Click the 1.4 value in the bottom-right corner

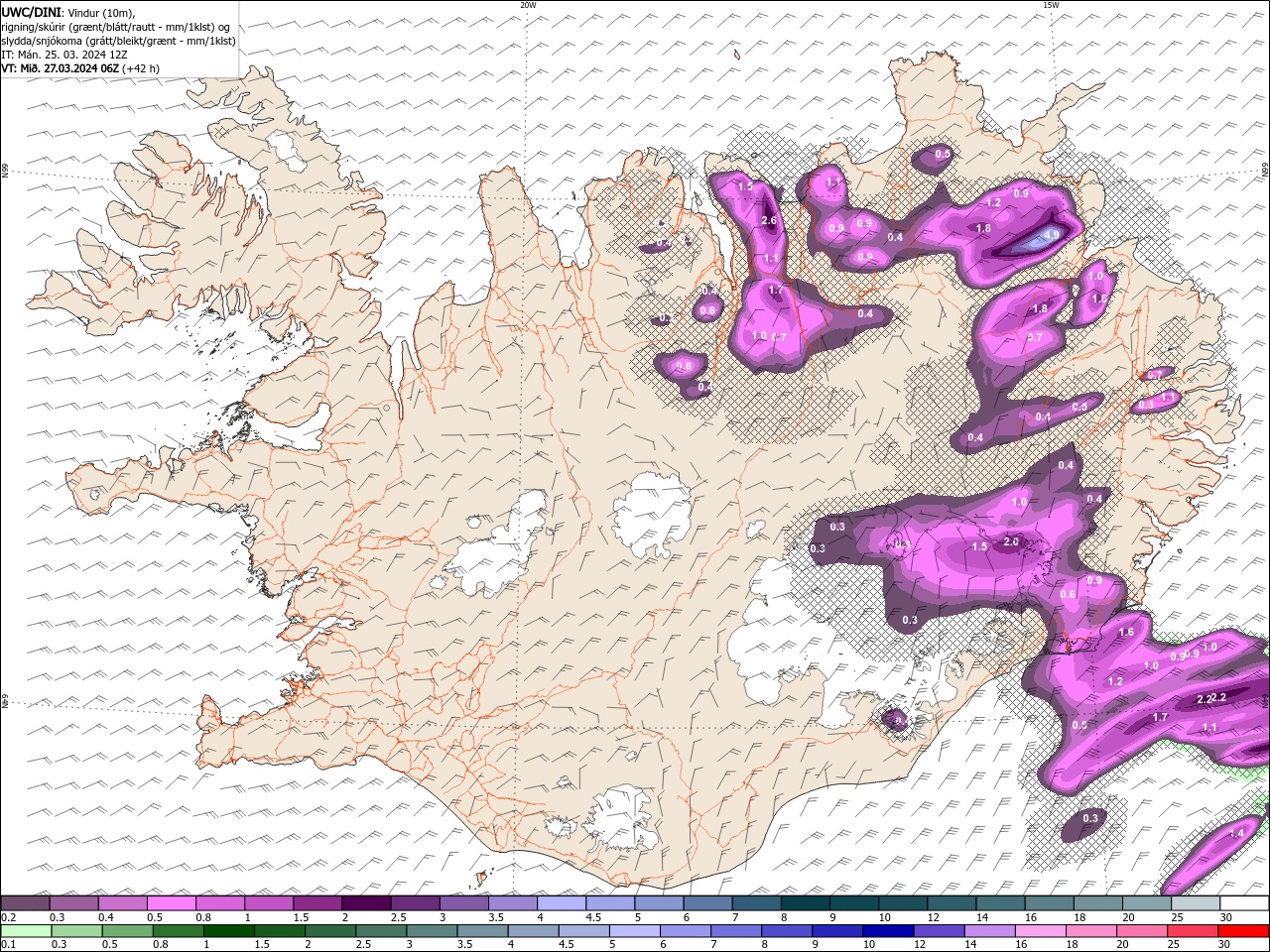(x=1236, y=834)
